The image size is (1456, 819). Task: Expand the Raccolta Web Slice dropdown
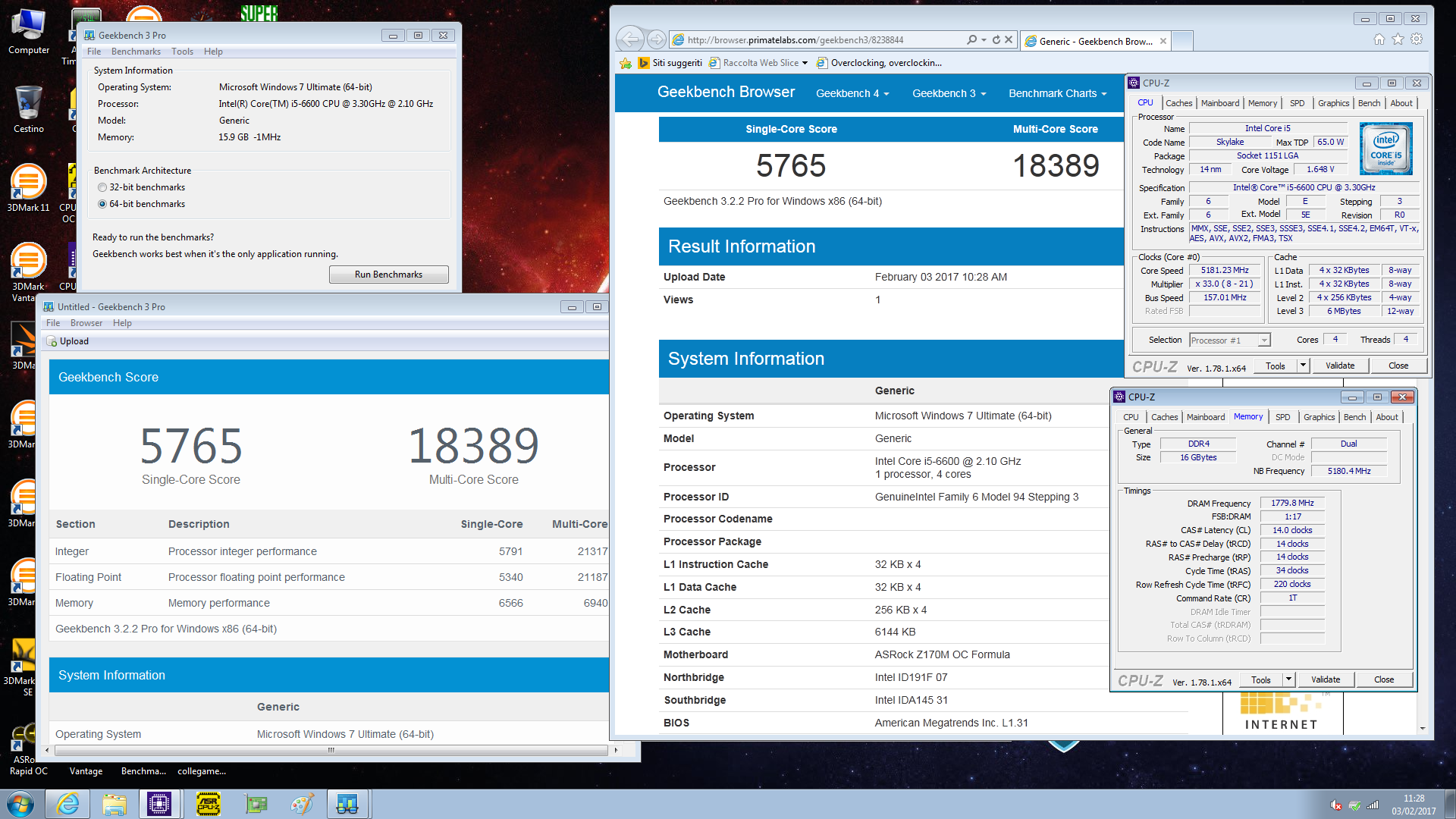[x=805, y=63]
